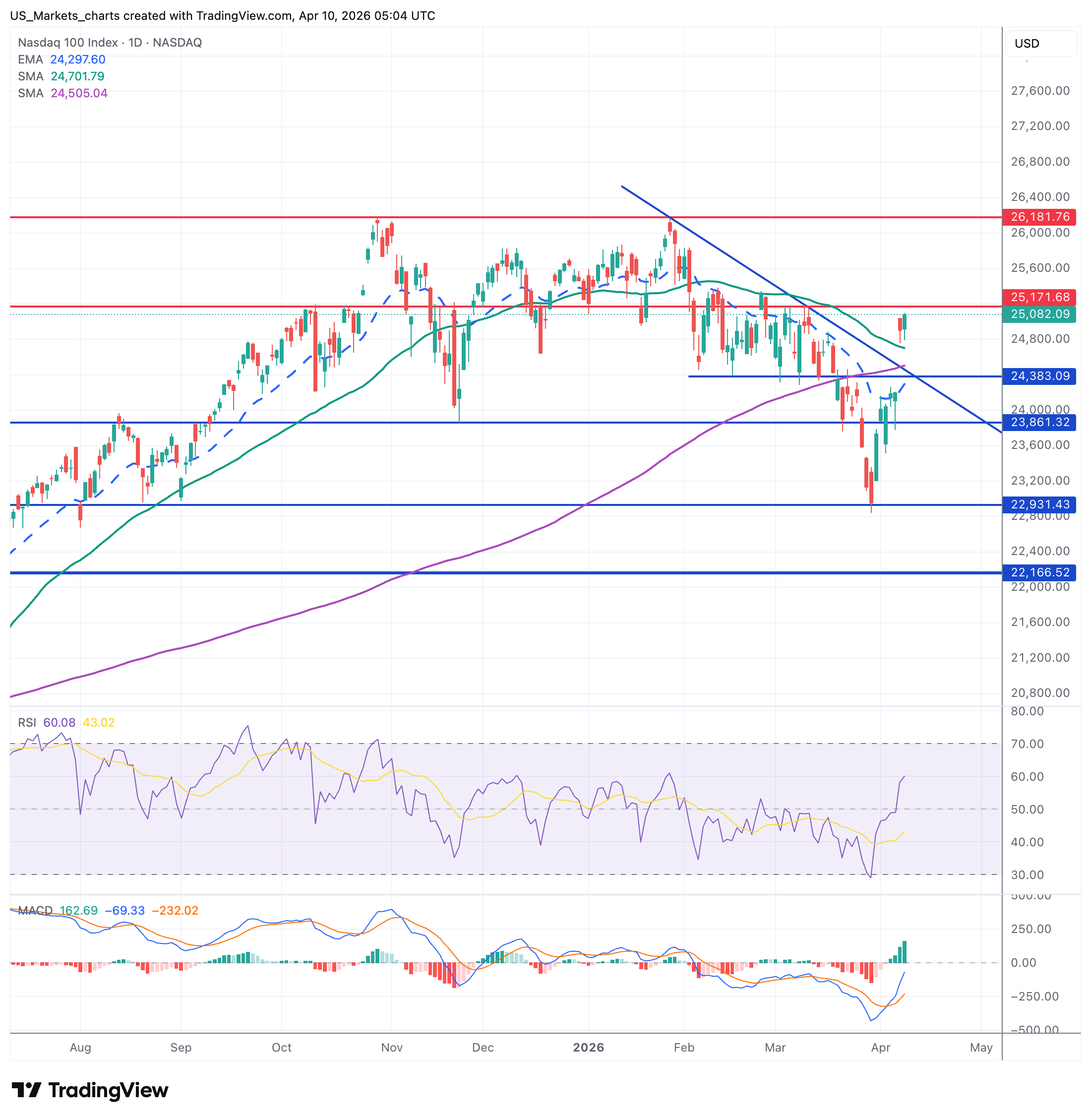Click the TradingView logo icon

(26, 1089)
